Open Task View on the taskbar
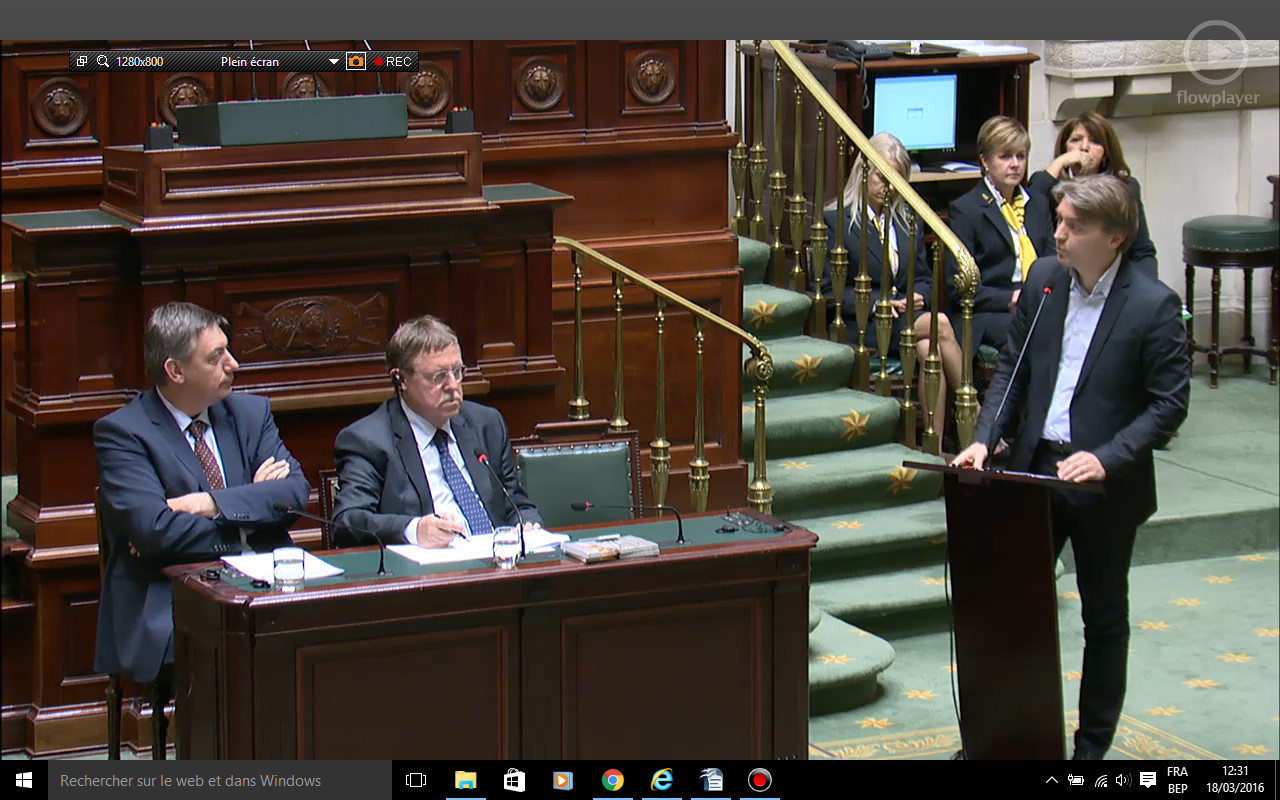This screenshot has height=800, width=1280. coord(416,780)
